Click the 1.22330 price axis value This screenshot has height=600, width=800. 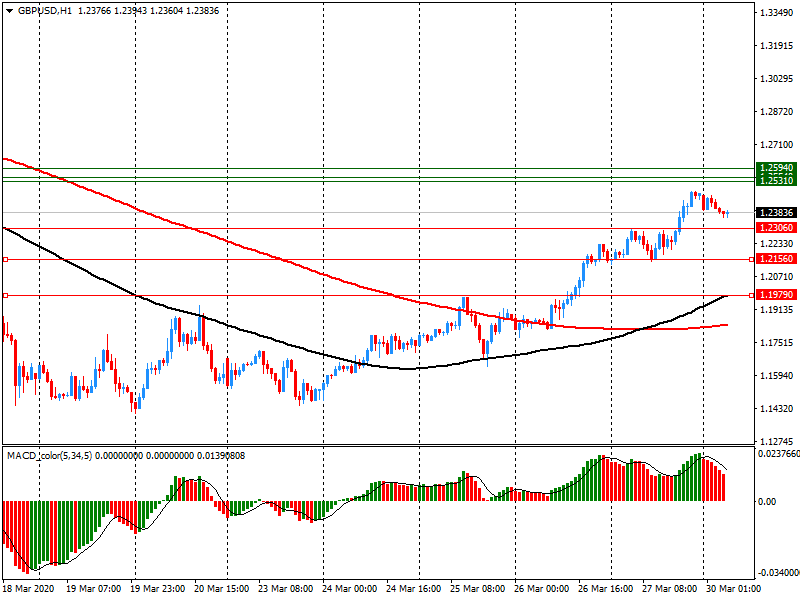(x=777, y=244)
